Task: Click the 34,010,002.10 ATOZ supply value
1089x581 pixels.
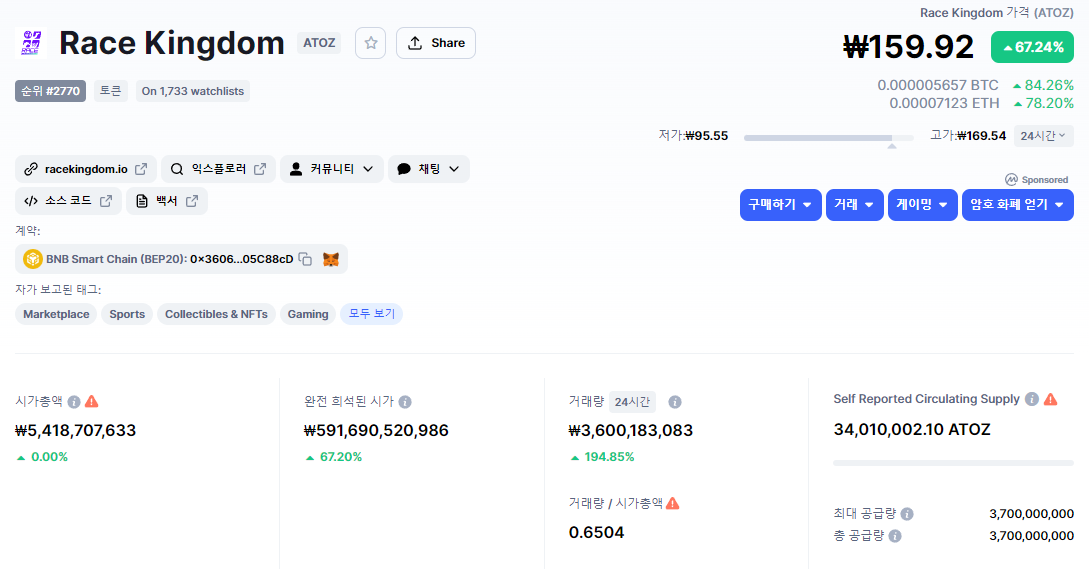Action: [912, 430]
